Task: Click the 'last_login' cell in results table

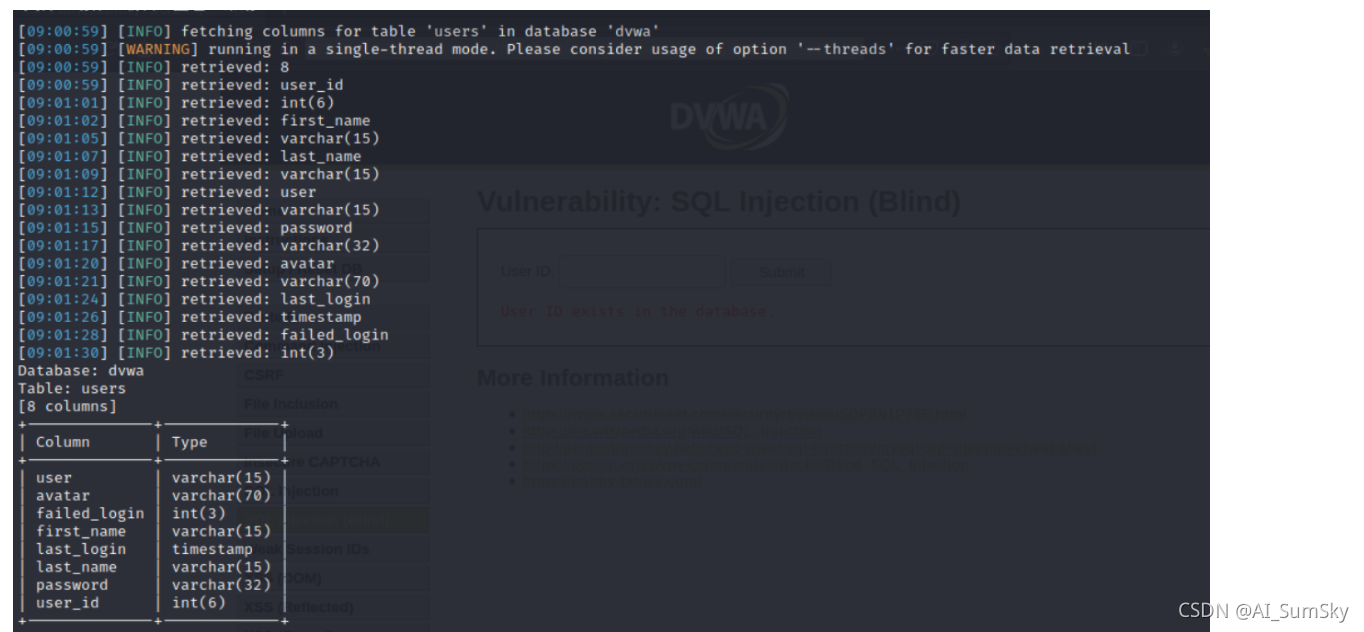Action: pyautogui.click(x=81, y=550)
